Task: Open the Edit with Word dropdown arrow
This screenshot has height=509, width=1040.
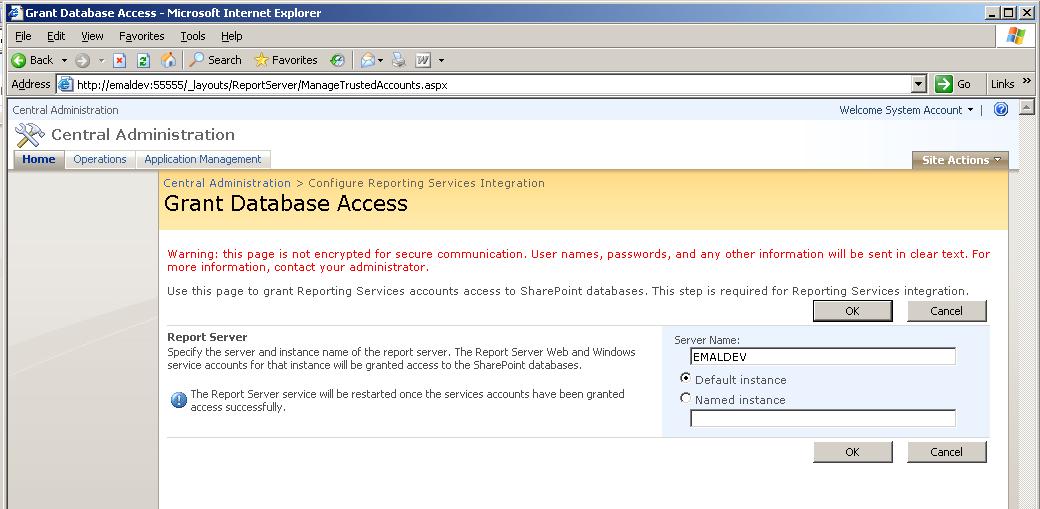Action: pyautogui.click(x=441, y=60)
